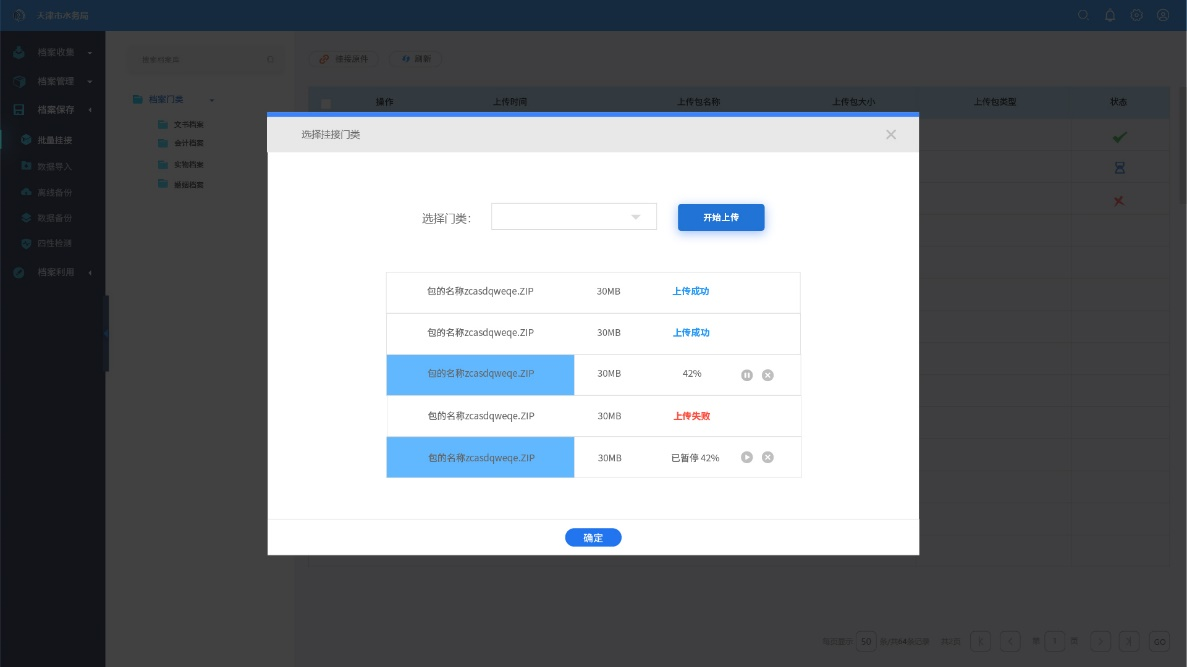Screen dimensions: 1187x667
Task: Click the header search magnifier icon
Action: (1083, 15)
